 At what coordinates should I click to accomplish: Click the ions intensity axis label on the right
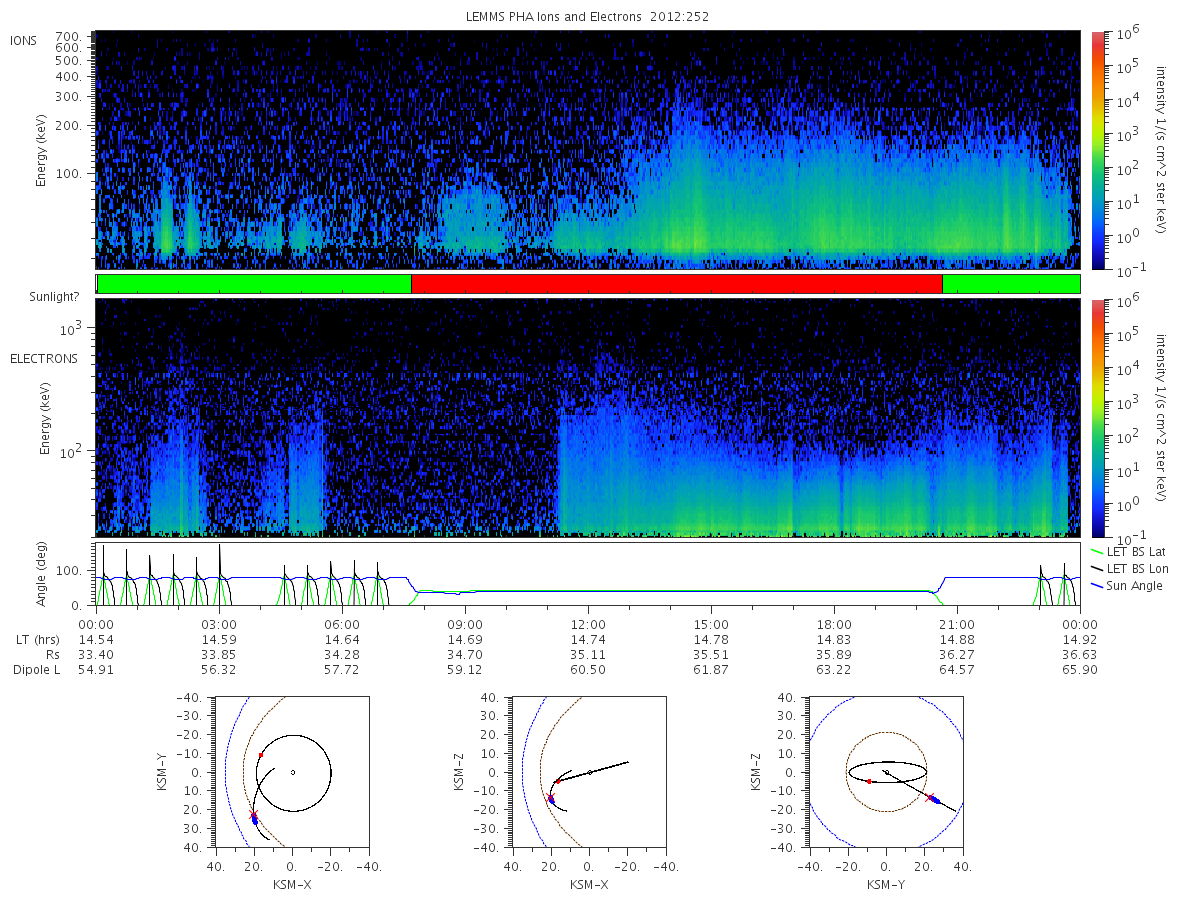1162,150
